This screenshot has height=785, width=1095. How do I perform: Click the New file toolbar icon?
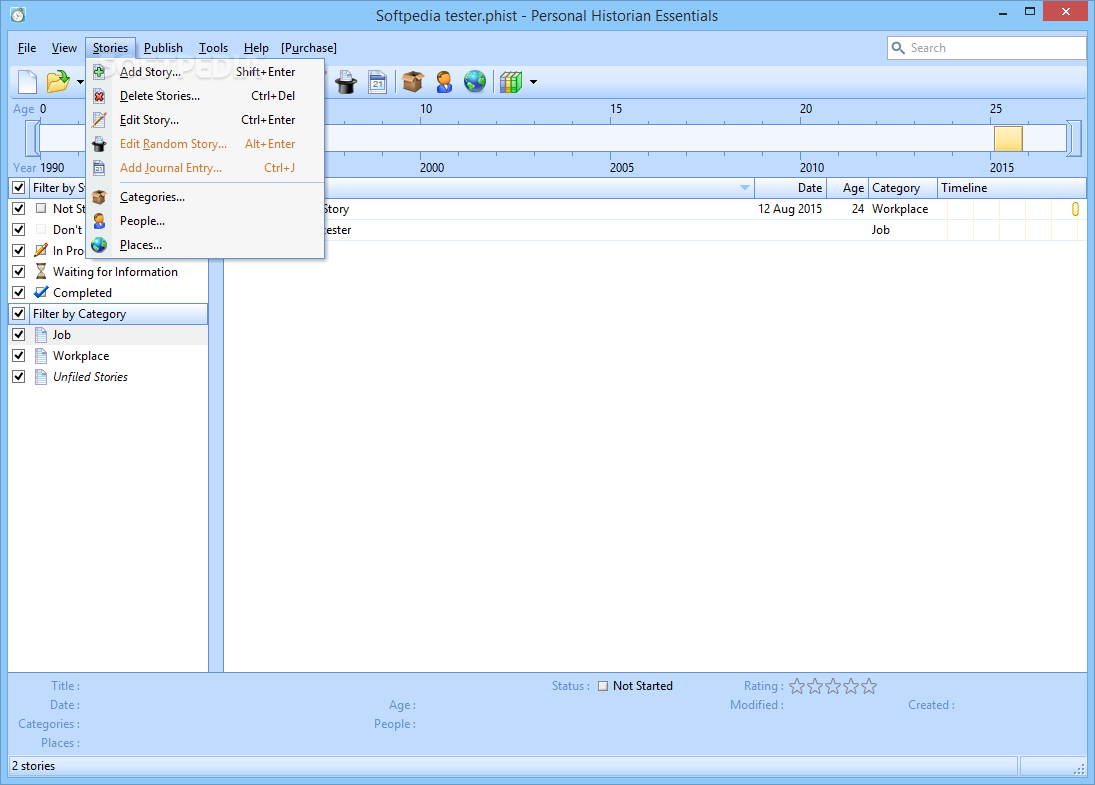pos(27,82)
